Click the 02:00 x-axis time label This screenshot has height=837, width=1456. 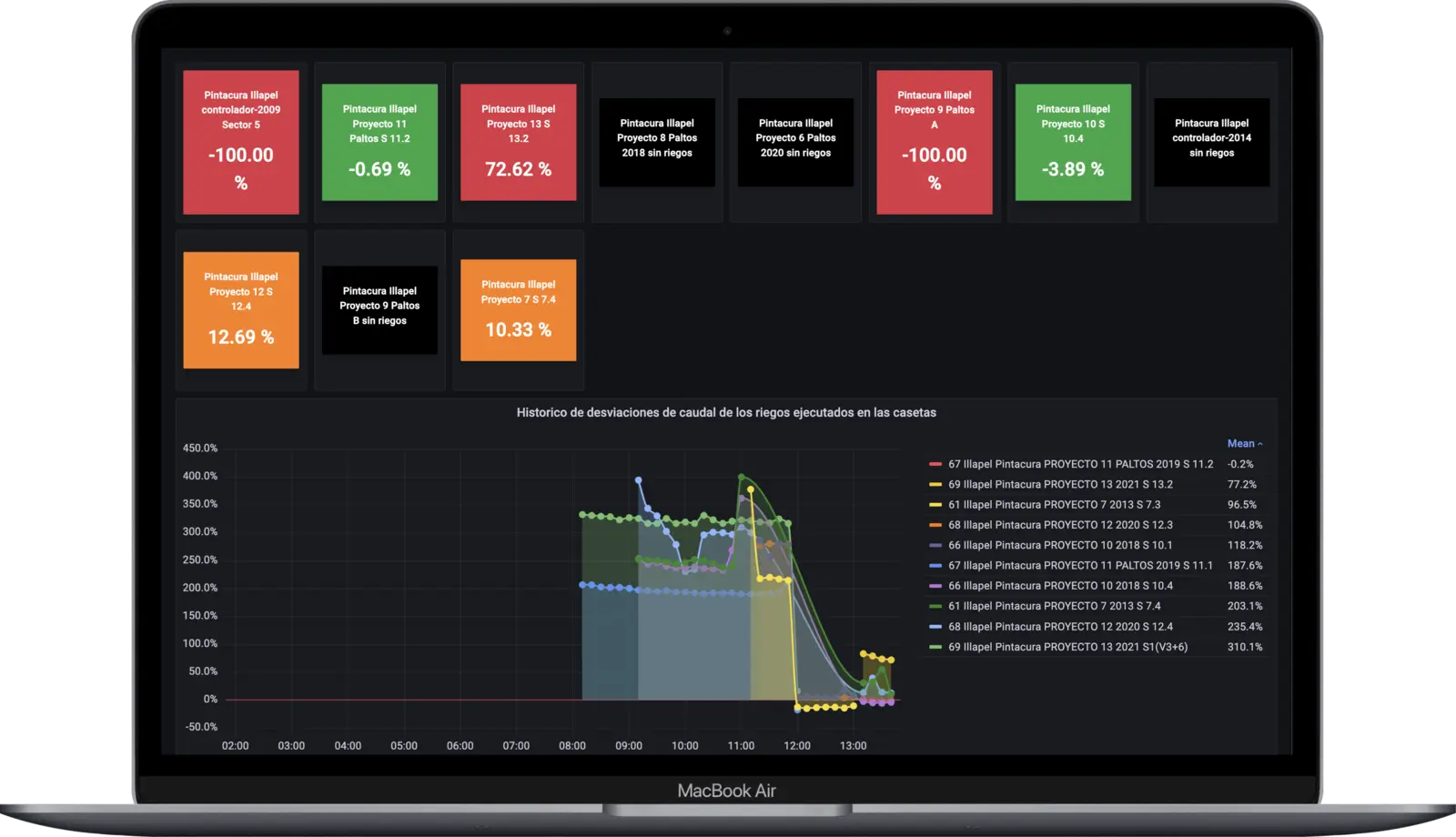236,746
